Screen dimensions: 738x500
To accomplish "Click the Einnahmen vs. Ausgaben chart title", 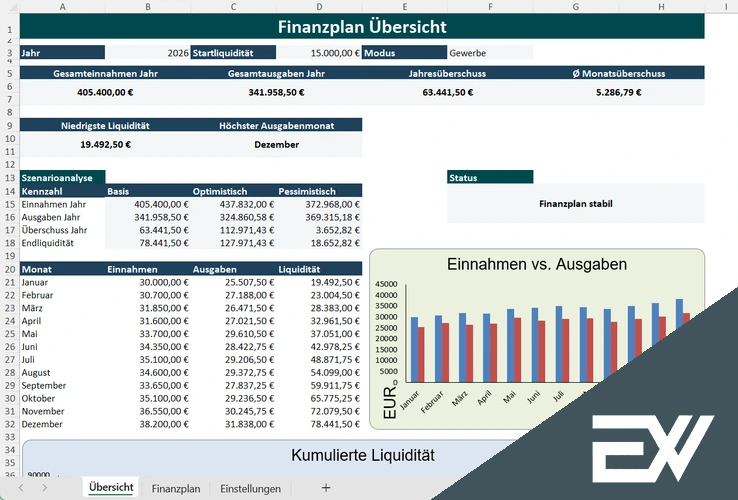I will coord(537,264).
